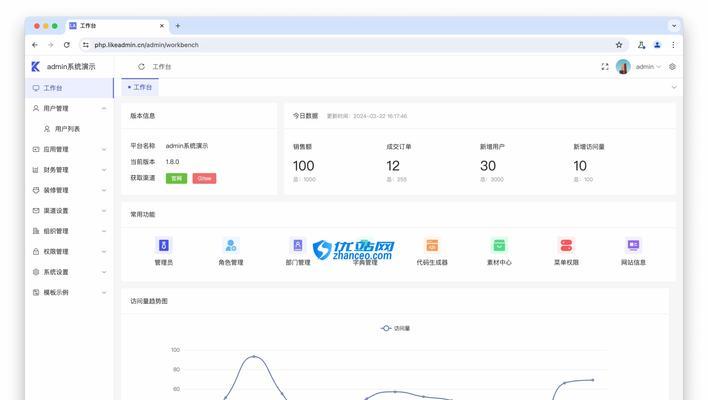Click the browser address bar URL

point(146,45)
